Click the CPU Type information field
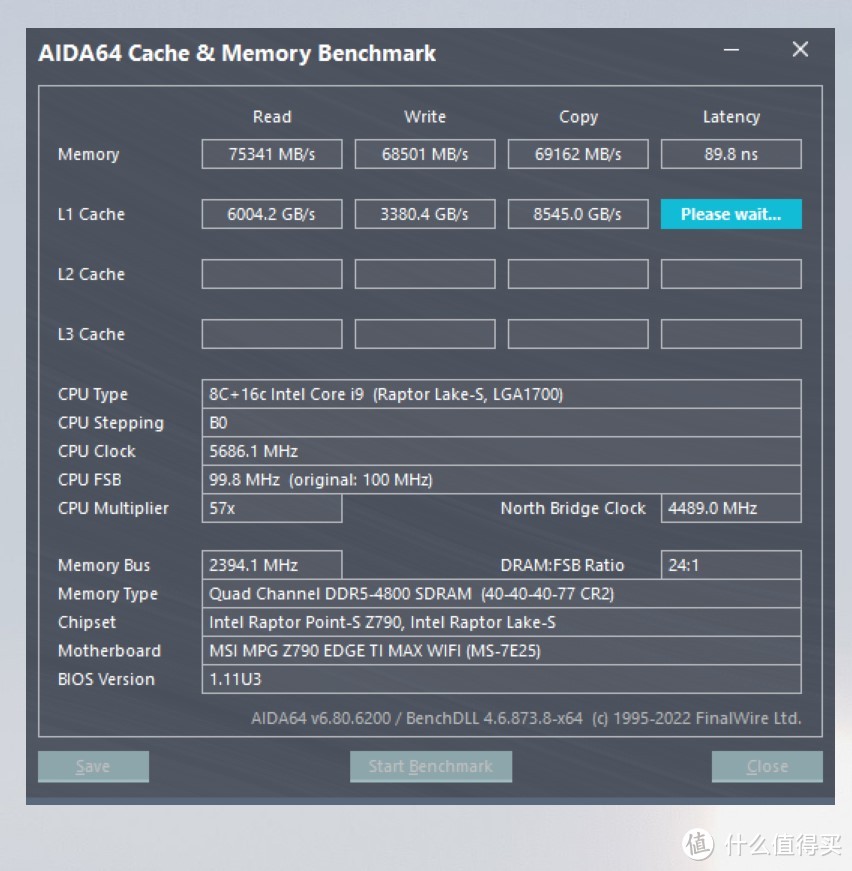The width and height of the screenshot is (852, 871). [x=502, y=394]
